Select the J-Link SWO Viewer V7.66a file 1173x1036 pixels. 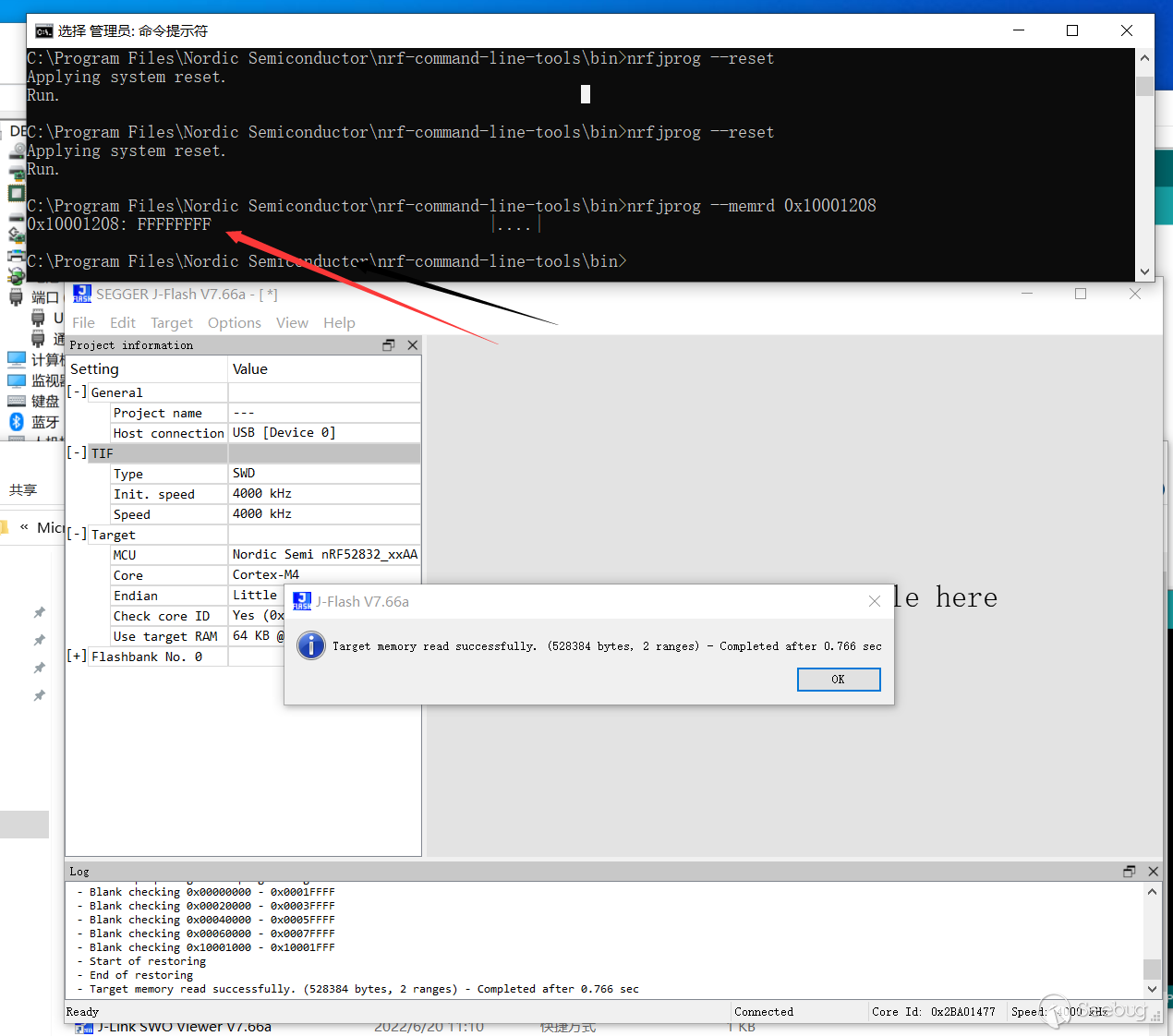(185, 1027)
